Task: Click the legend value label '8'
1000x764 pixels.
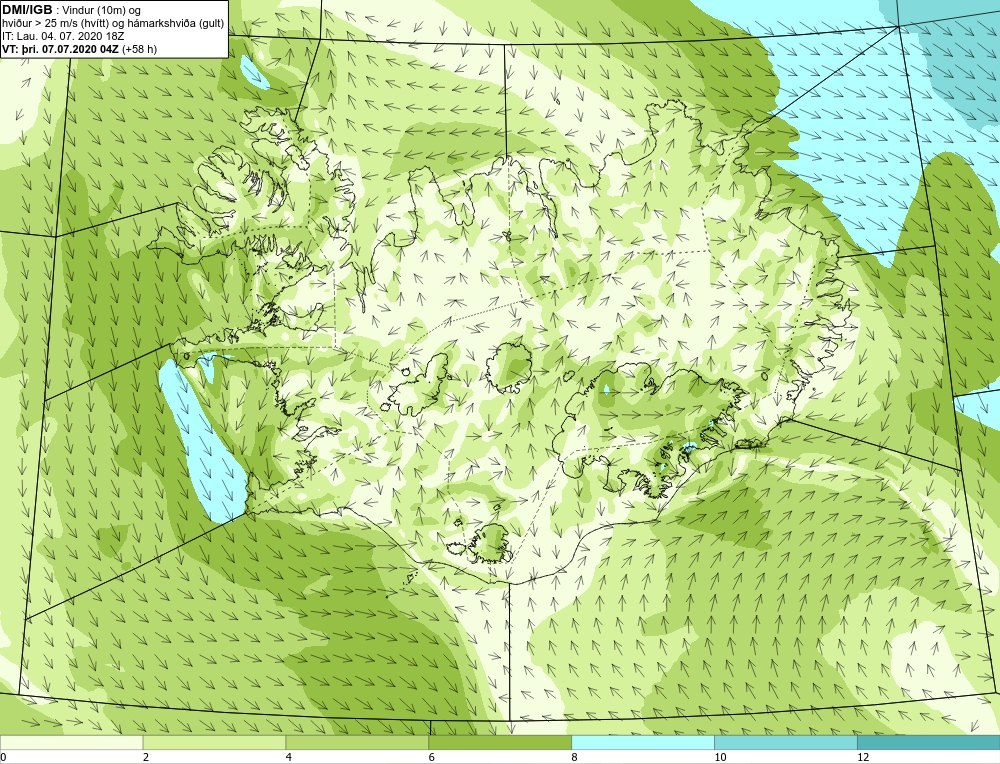Action: pos(575,757)
